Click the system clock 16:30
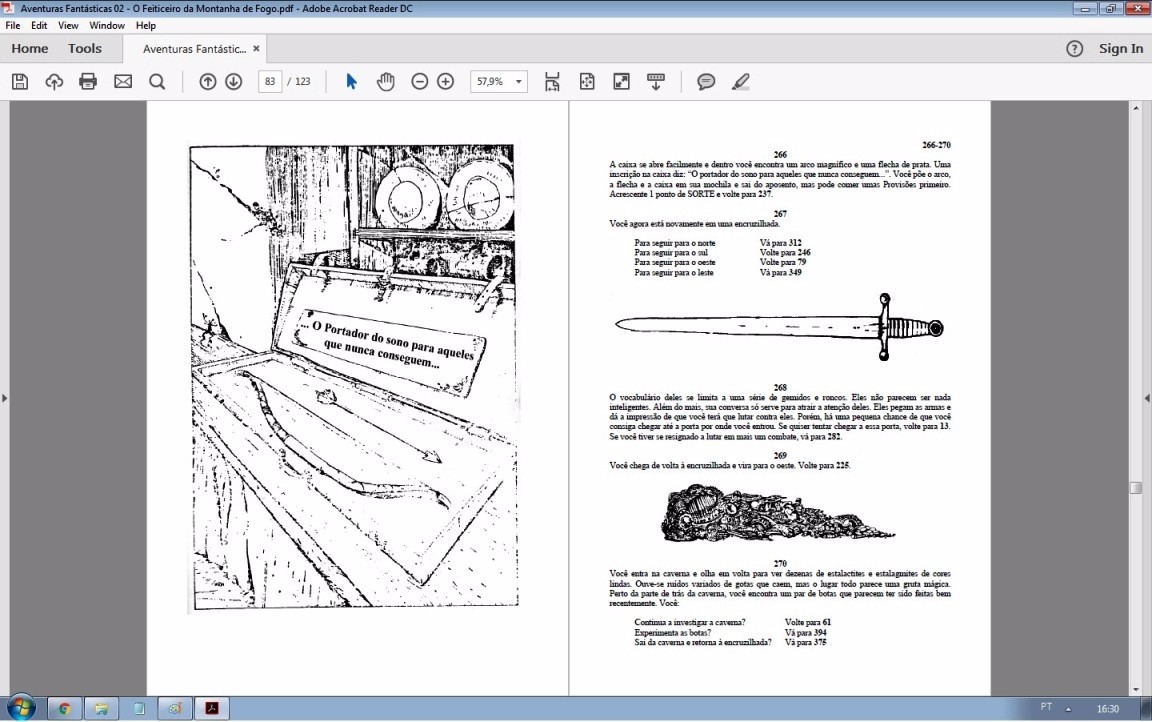 1107,709
